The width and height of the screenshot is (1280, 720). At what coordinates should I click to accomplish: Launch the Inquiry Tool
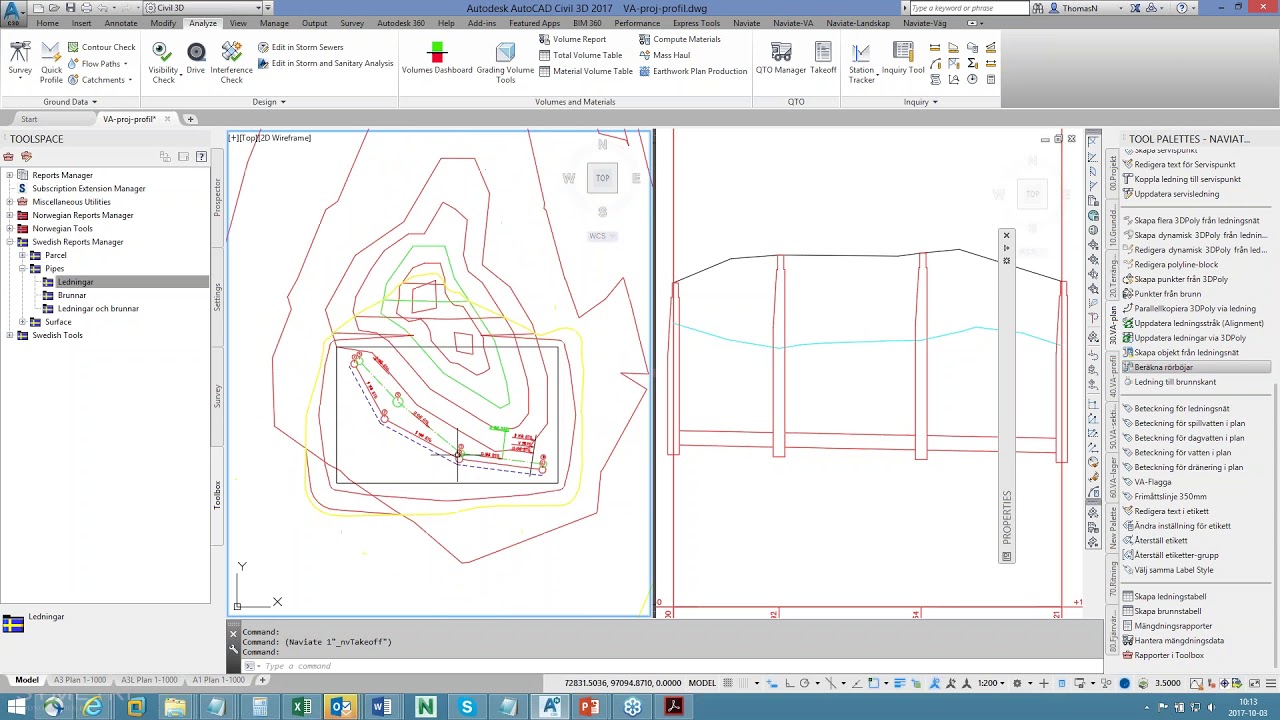click(903, 58)
